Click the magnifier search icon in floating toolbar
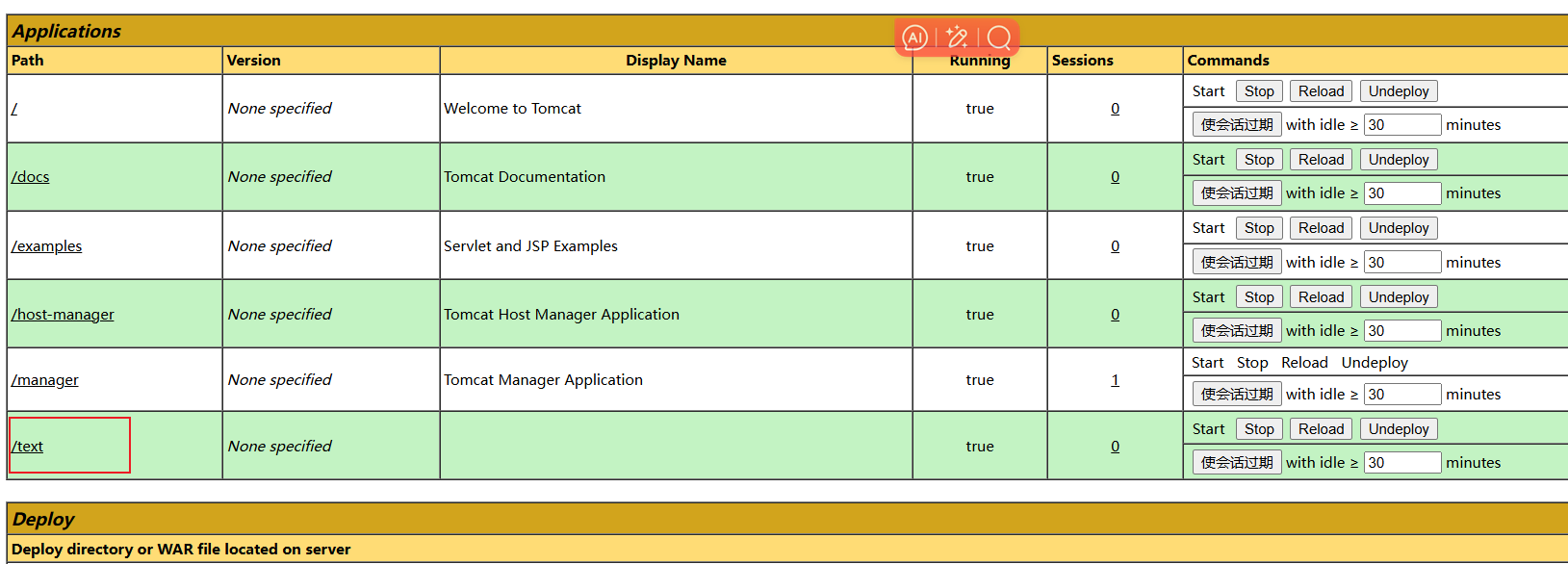This screenshot has width=1568, height=564. 999,38
